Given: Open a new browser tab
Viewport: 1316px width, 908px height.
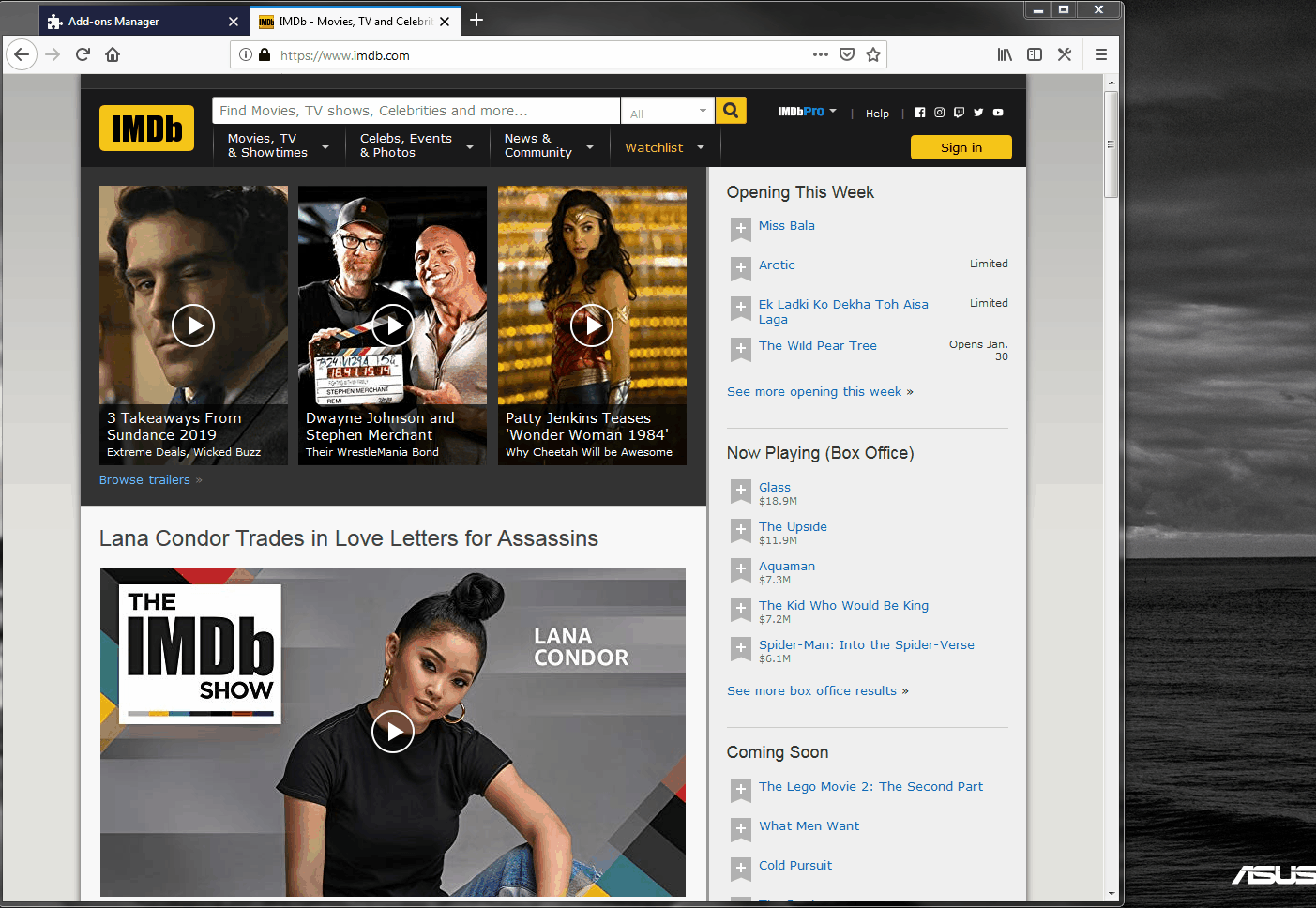Looking at the screenshot, I should [x=476, y=20].
